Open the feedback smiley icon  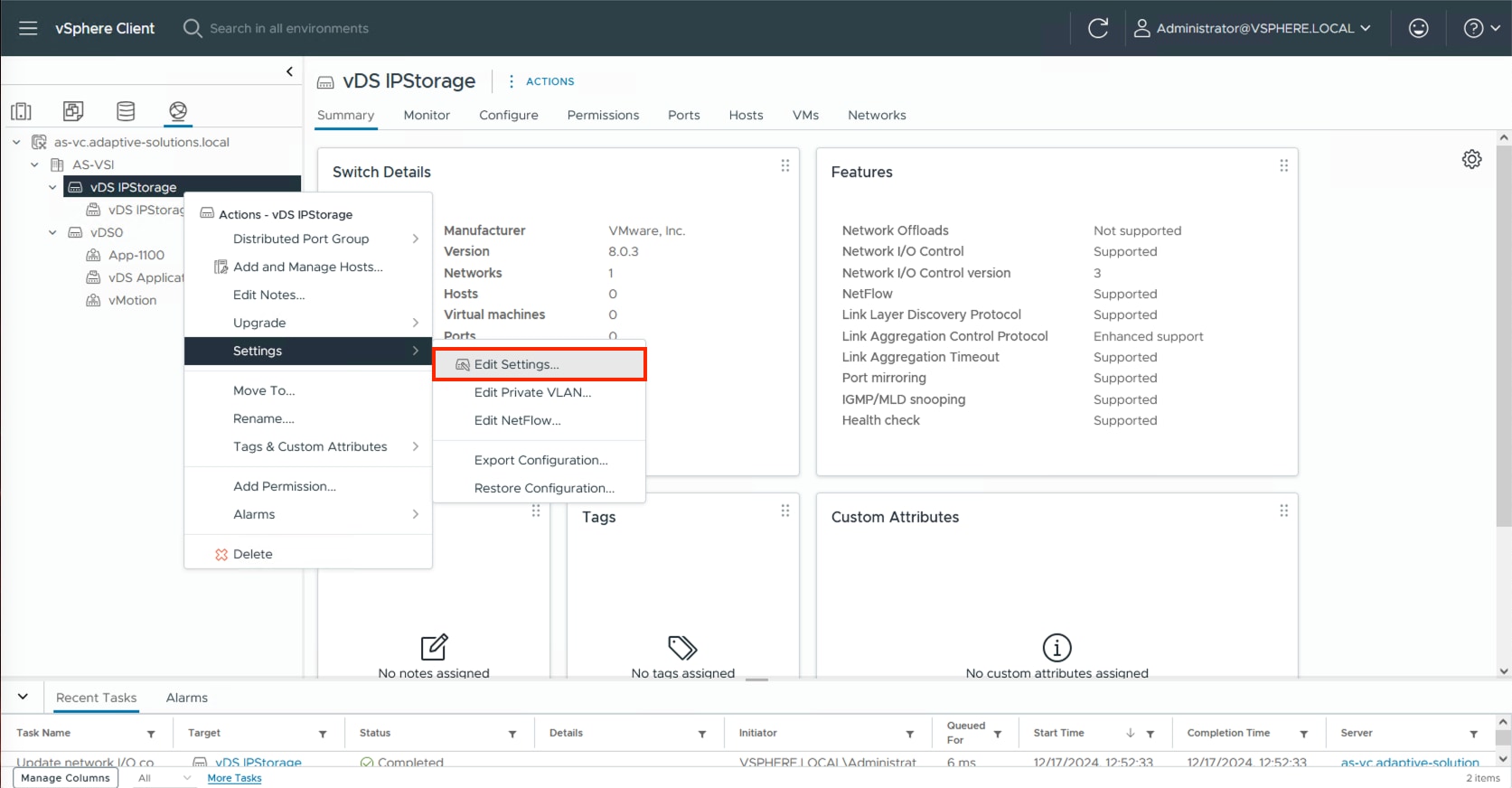(1418, 28)
